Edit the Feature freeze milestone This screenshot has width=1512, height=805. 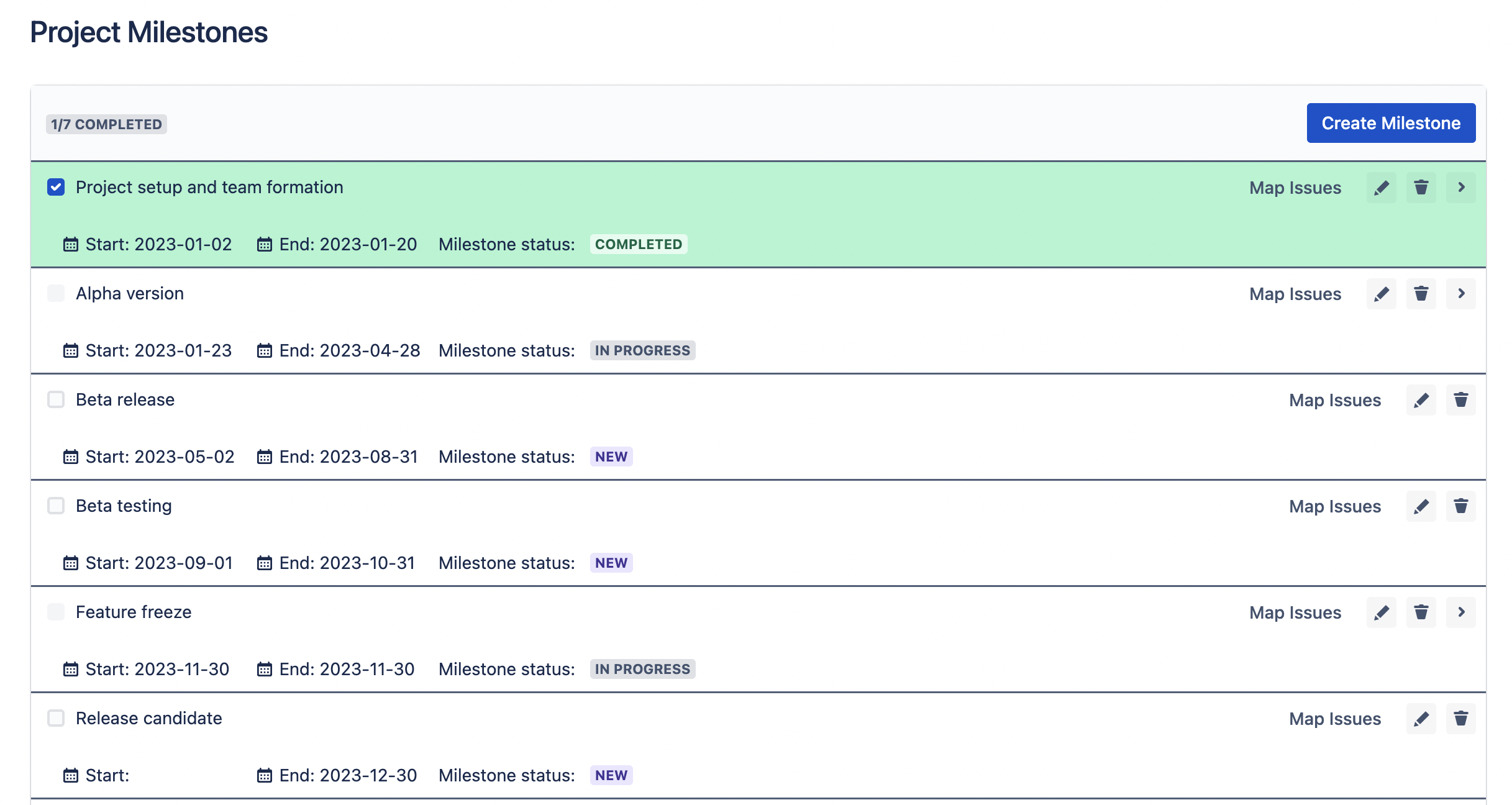point(1381,612)
